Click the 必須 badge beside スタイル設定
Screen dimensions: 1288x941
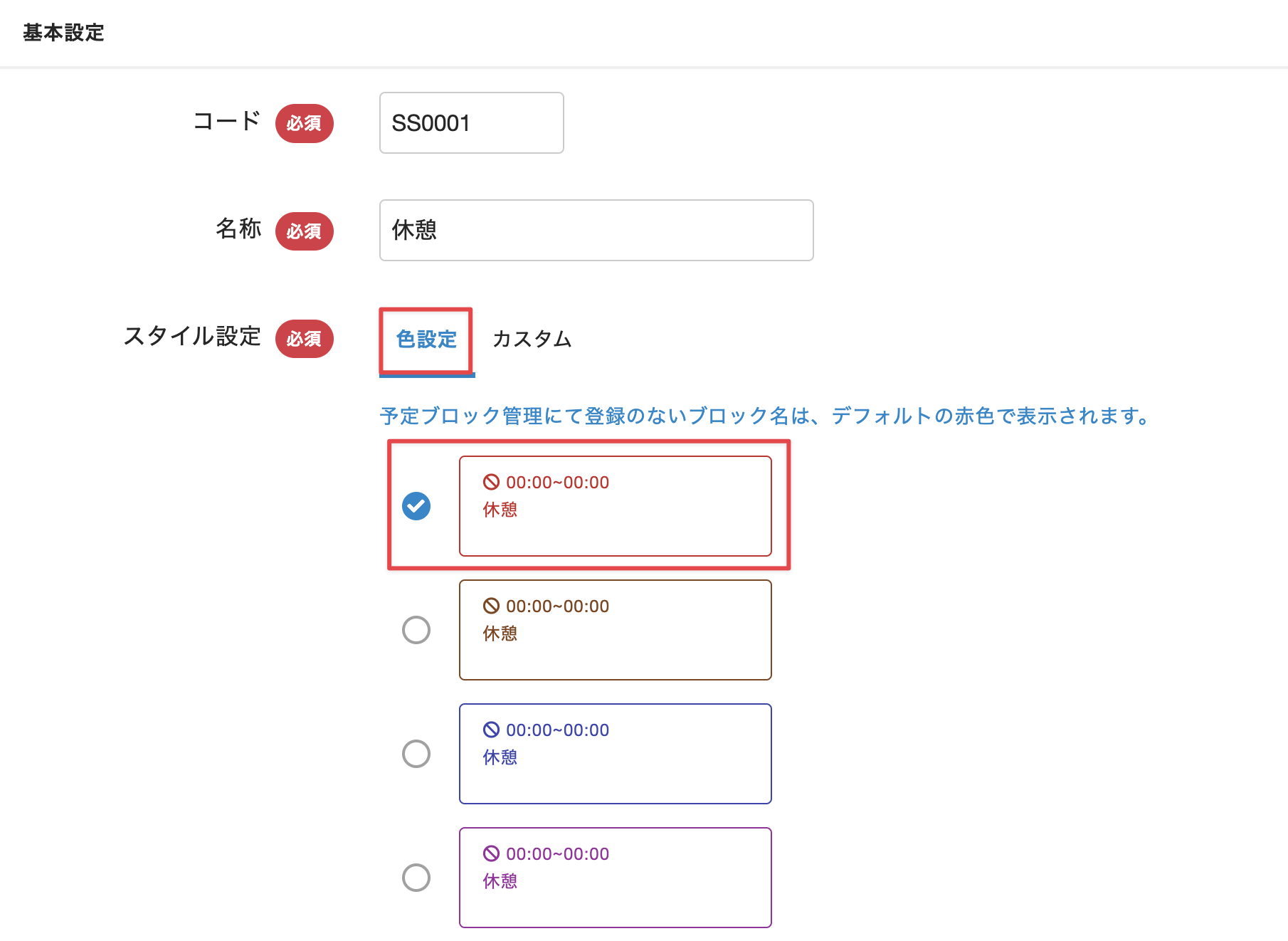(304, 339)
